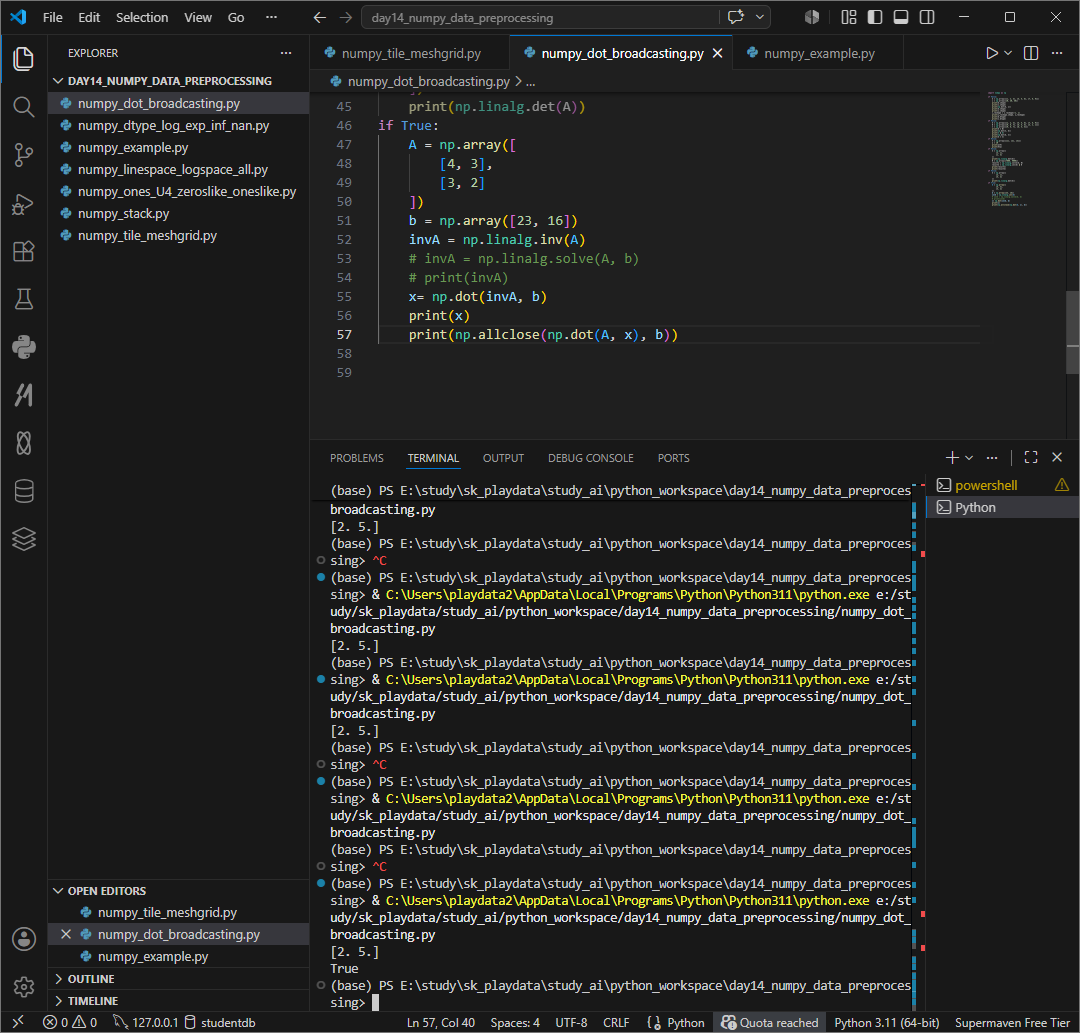Open the Explorer view in activity bar

[x=23, y=59]
